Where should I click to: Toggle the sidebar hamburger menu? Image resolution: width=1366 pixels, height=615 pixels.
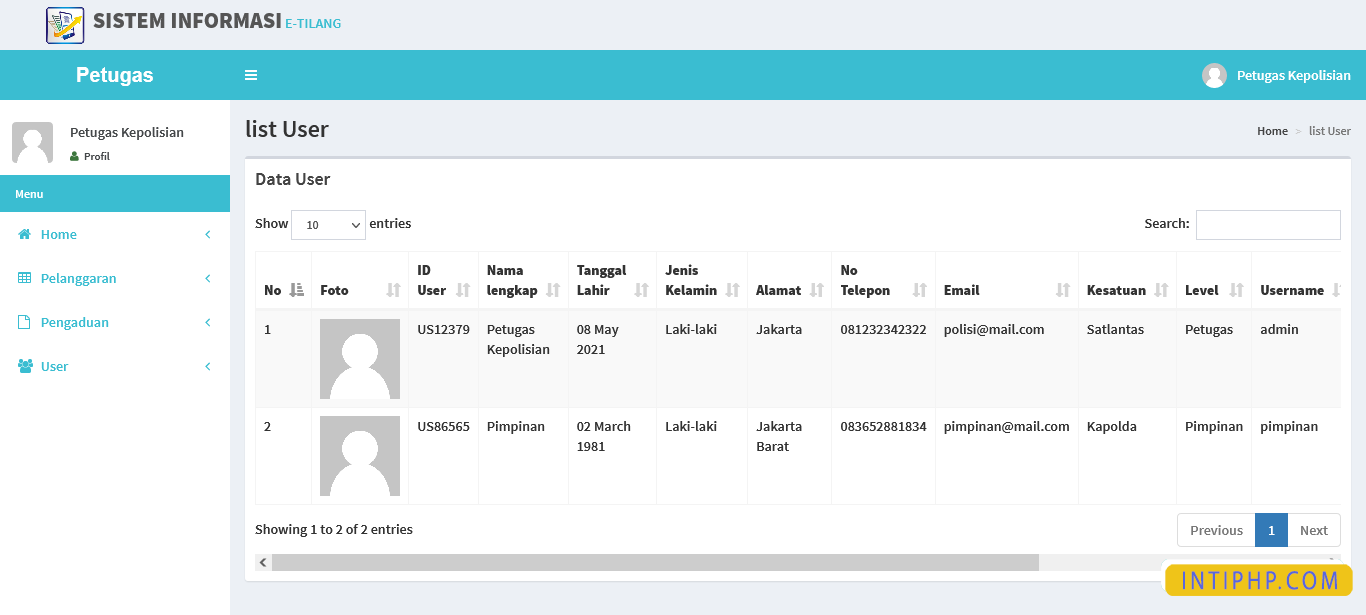(x=251, y=75)
